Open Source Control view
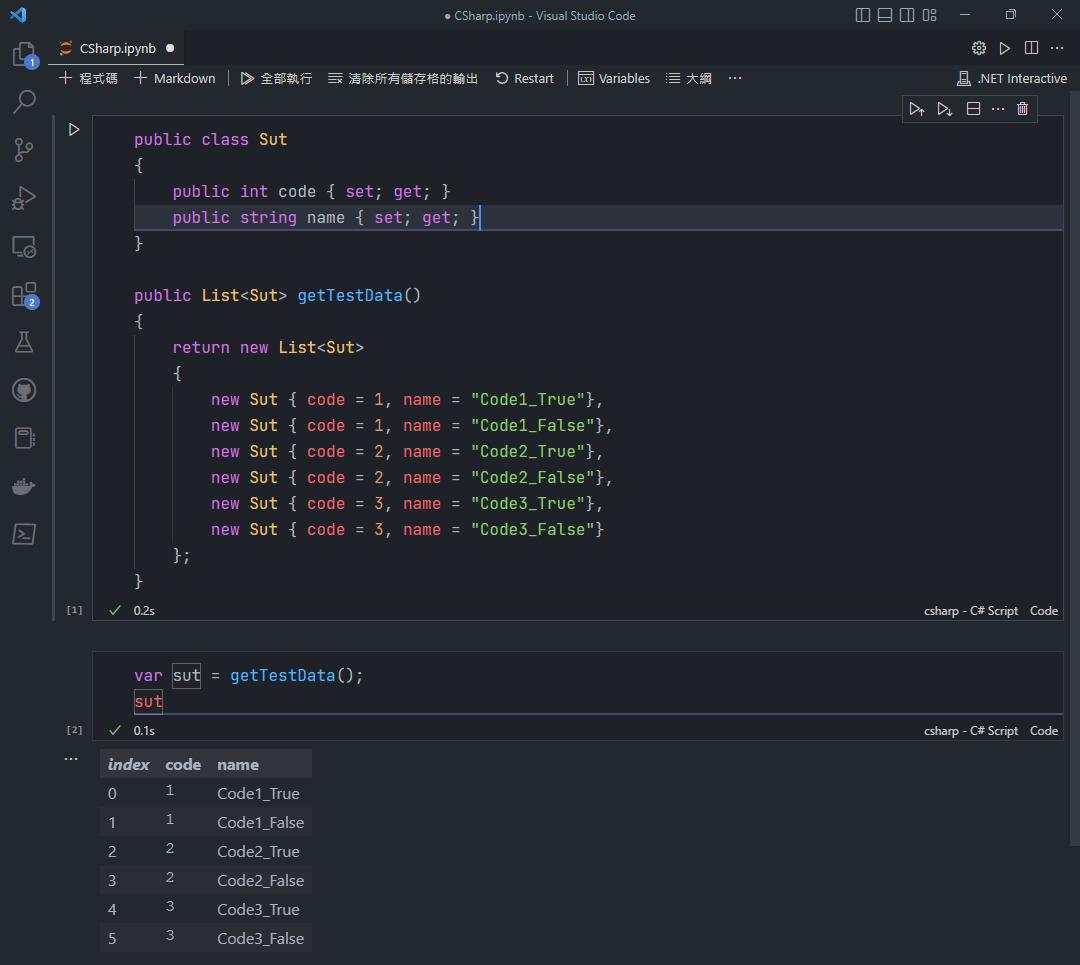Viewport: 1080px width, 965px height. (24, 149)
